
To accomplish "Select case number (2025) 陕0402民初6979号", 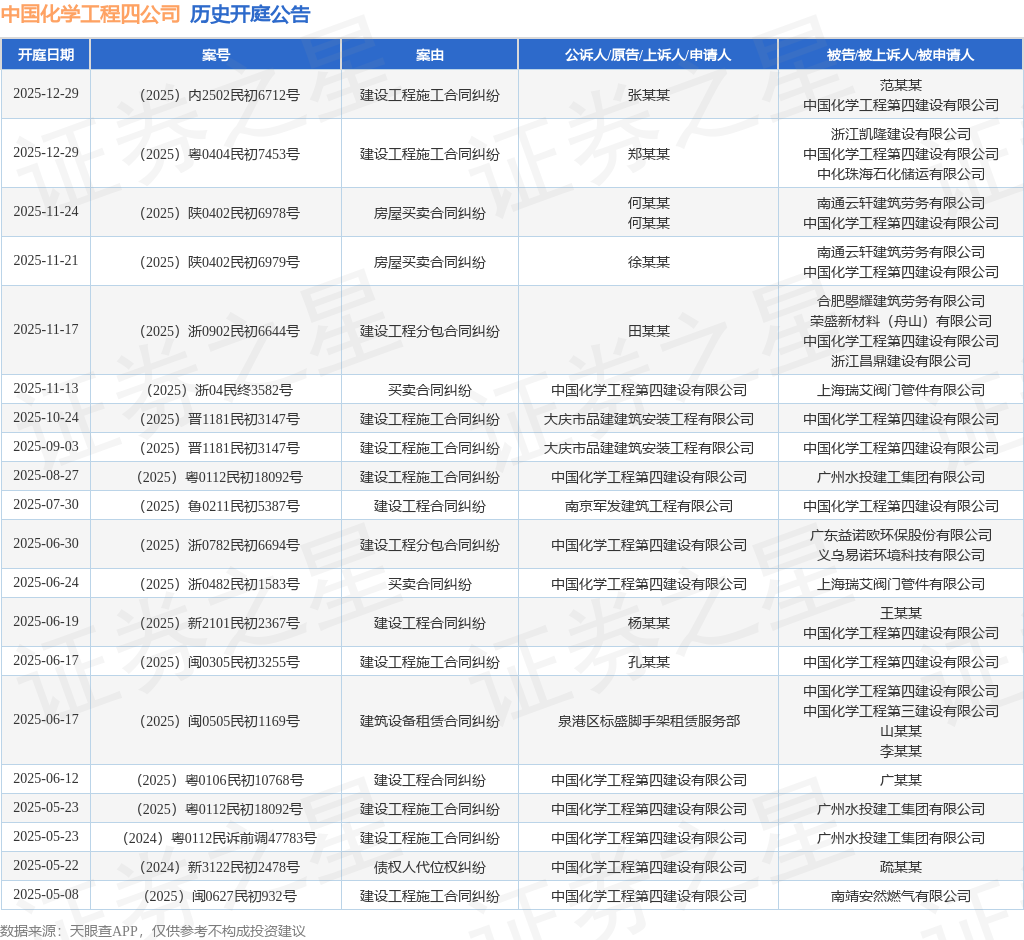I will tap(219, 262).
